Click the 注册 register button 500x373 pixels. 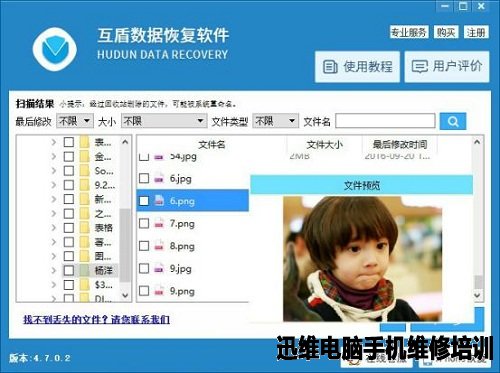click(x=476, y=32)
